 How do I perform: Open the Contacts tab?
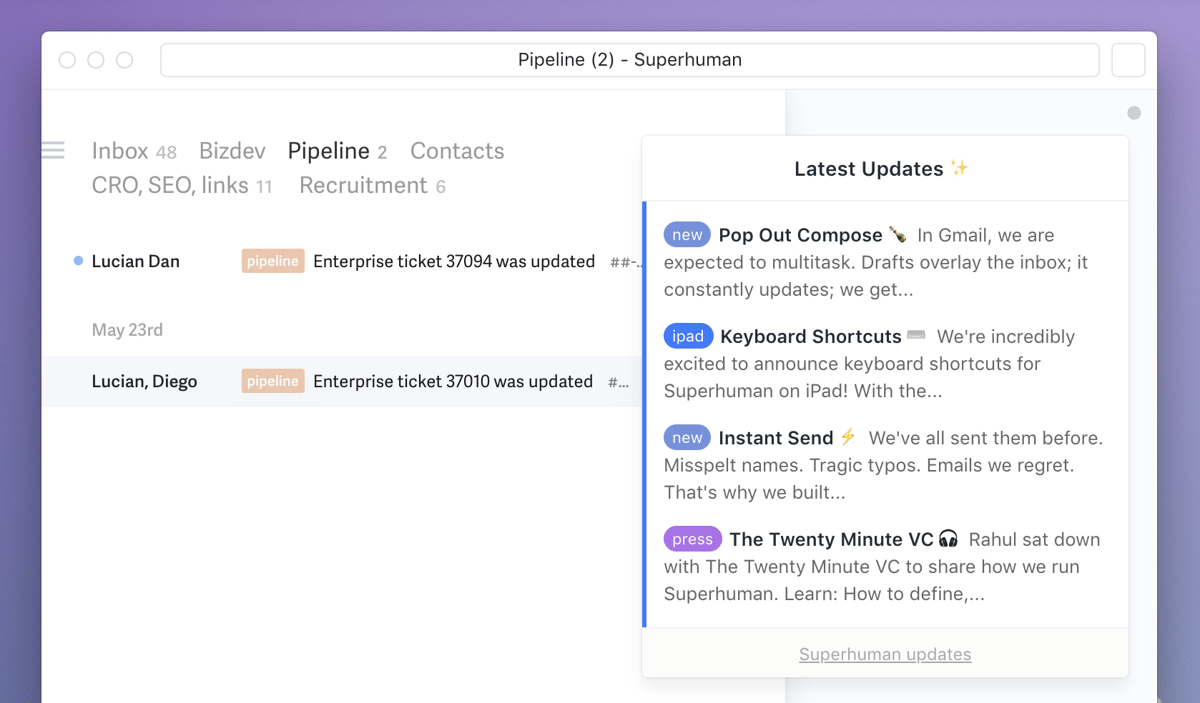[457, 151]
